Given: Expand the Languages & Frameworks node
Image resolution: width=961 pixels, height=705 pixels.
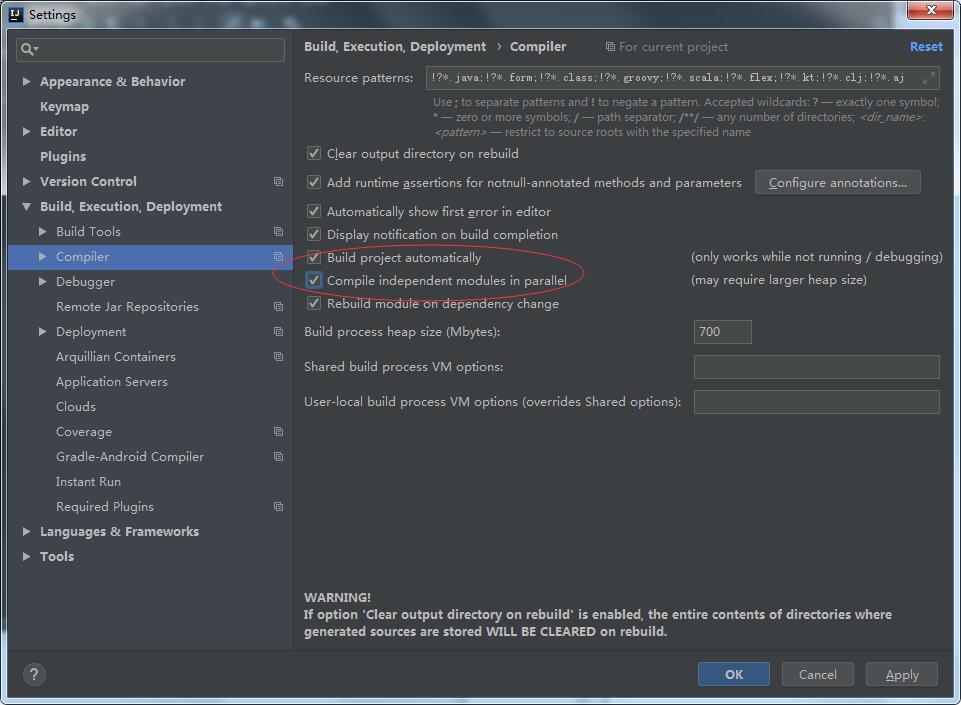Looking at the screenshot, I should pyautogui.click(x=26, y=532).
